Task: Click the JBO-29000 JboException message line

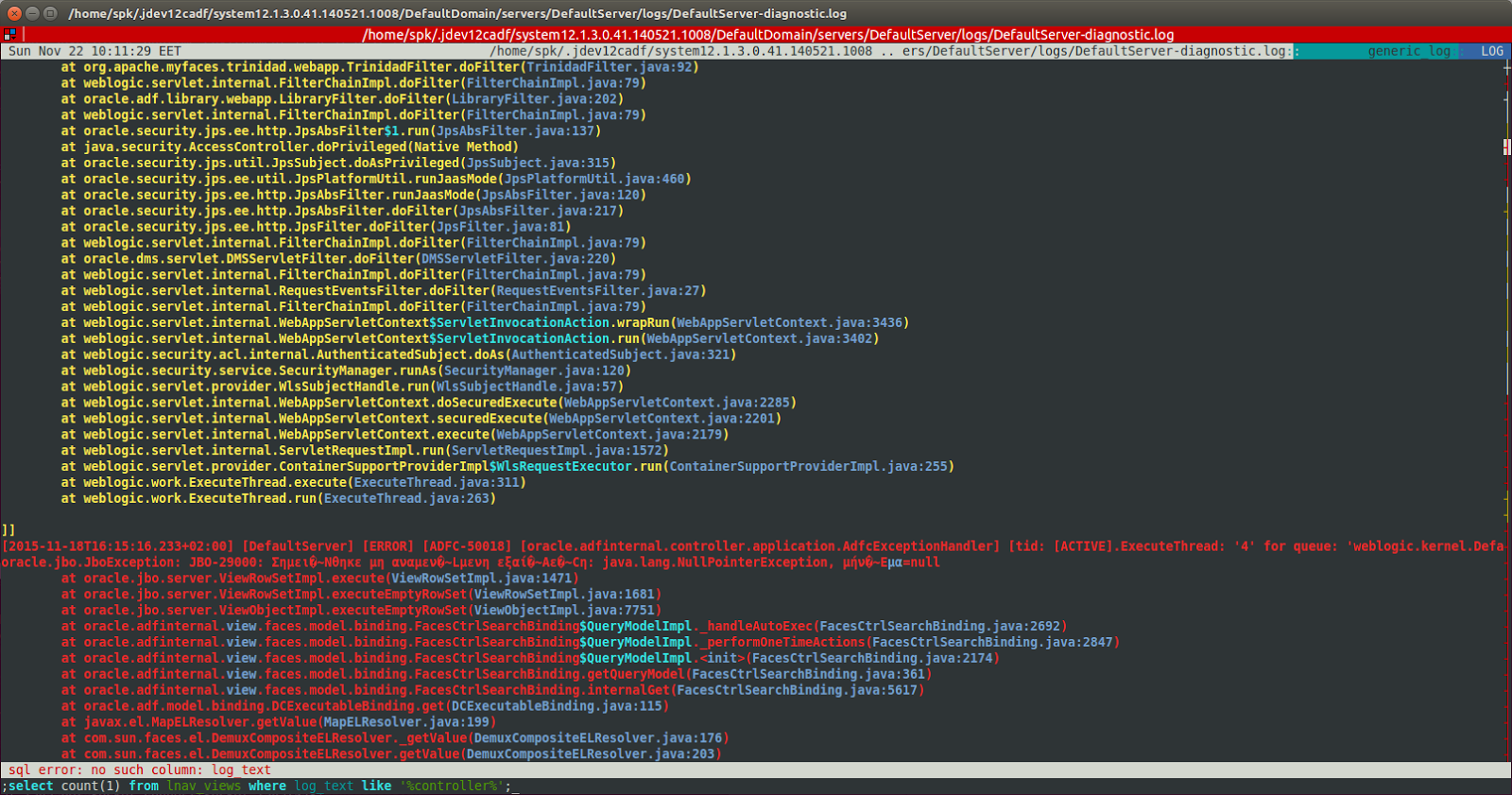Action: pyautogui.click(x=471, y=563)
